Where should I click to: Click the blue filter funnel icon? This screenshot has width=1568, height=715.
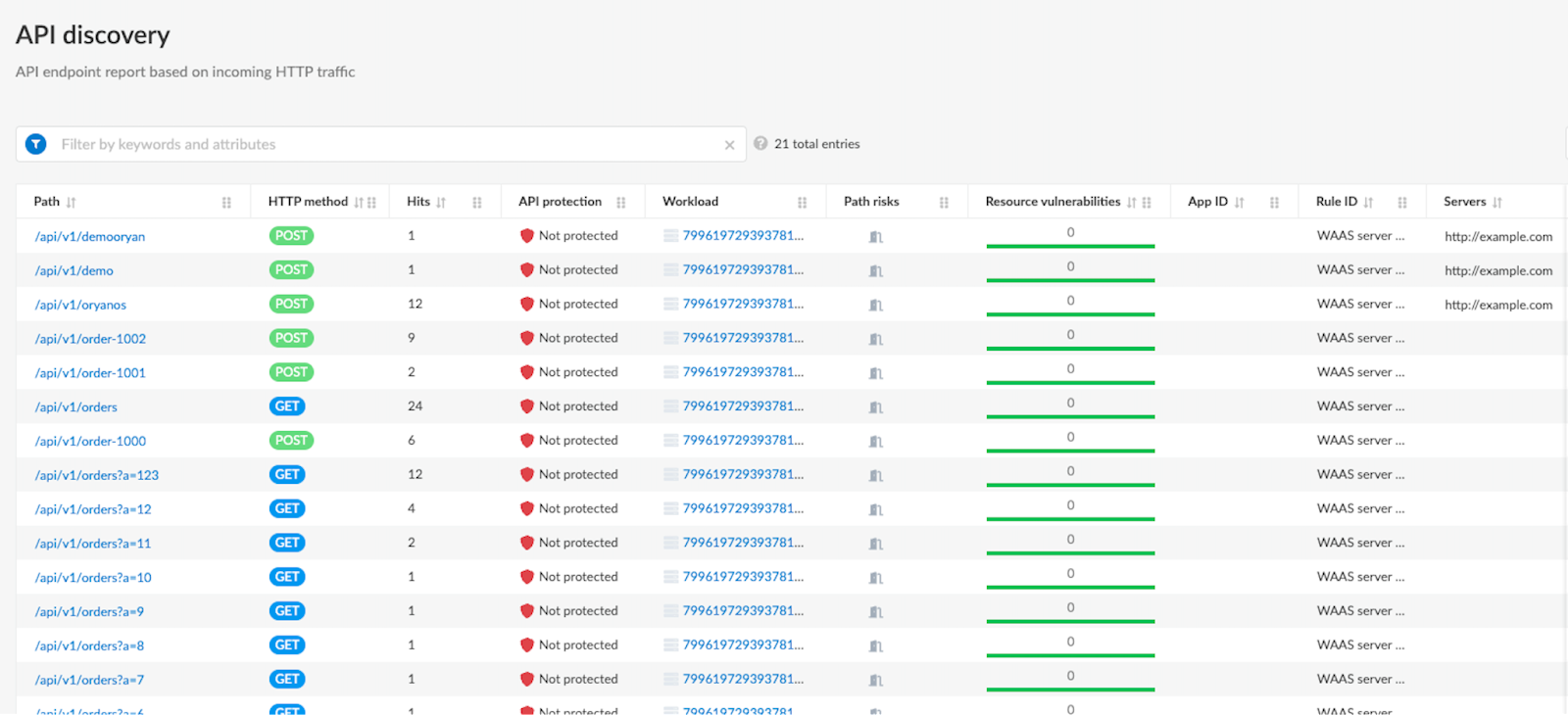(36, 144)
